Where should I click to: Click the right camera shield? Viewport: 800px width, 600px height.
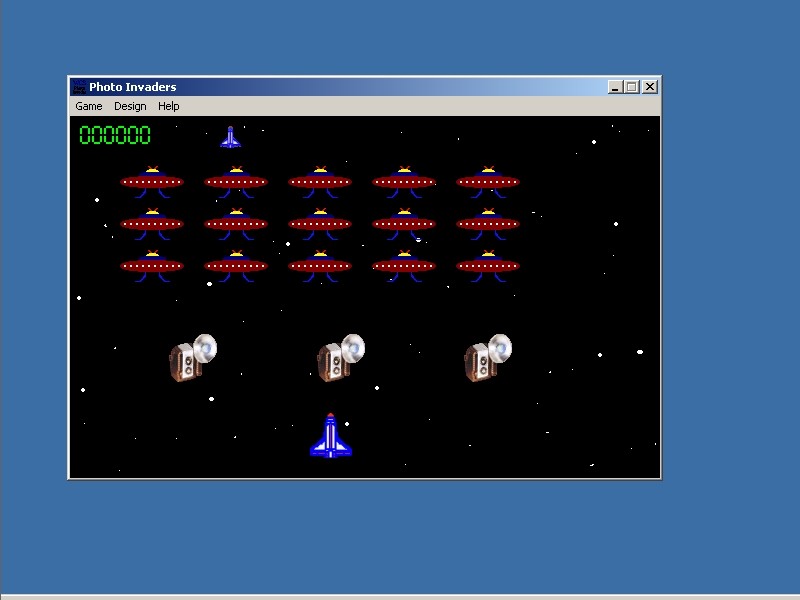click(x=488, y=357)
